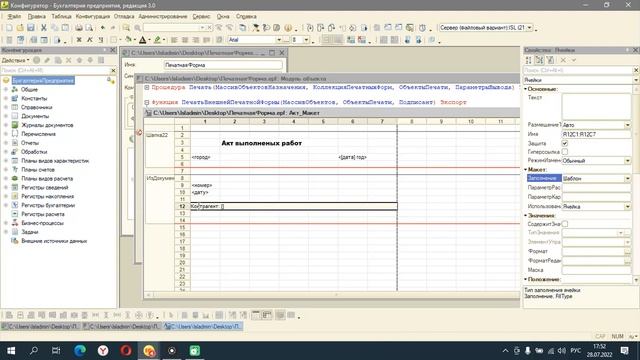Image resolution: width=640 pixels, height=360 pixels.
Task: Open the Сервис menu
Action: click(x=201, y=16)
